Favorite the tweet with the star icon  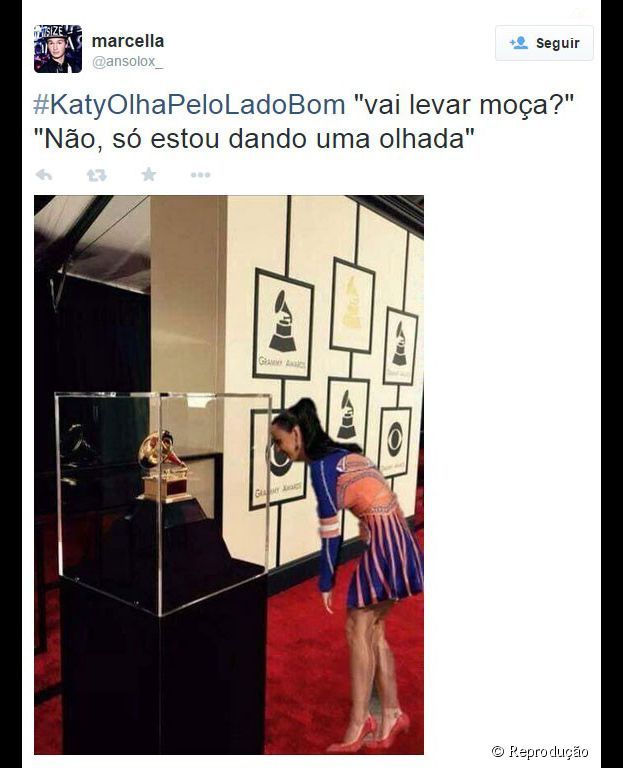pos(148,174)
